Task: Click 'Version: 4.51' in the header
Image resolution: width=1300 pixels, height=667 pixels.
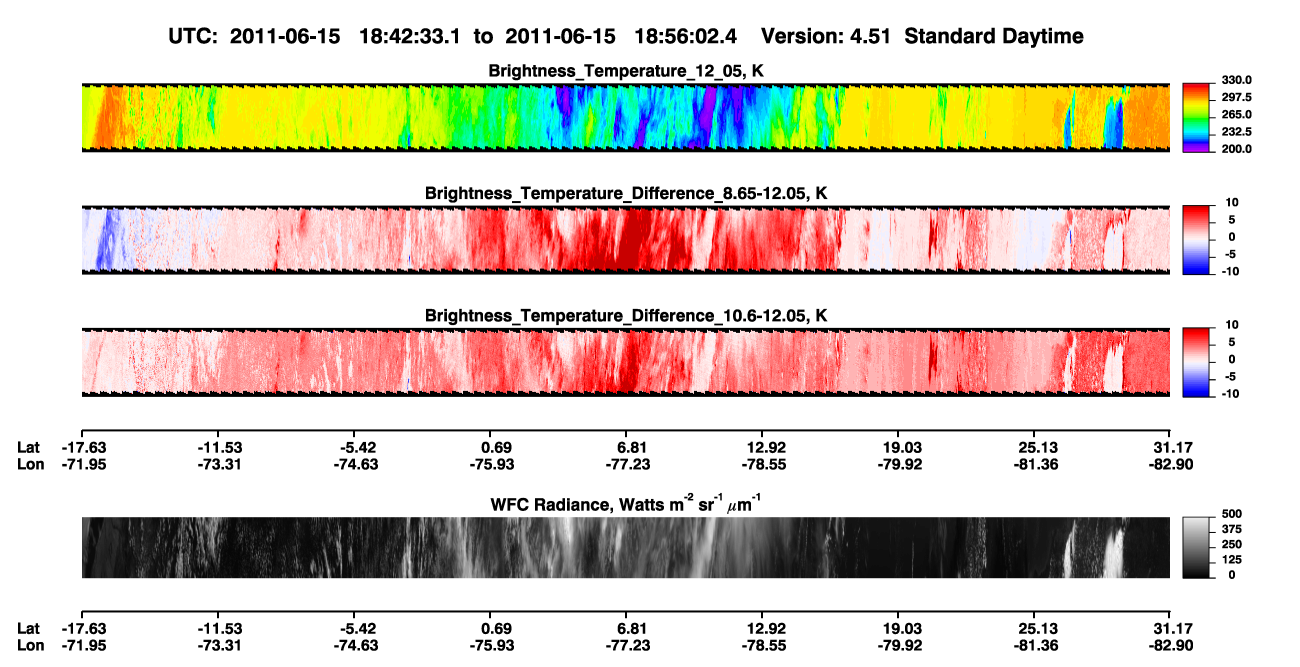Action: click(825, 36)
